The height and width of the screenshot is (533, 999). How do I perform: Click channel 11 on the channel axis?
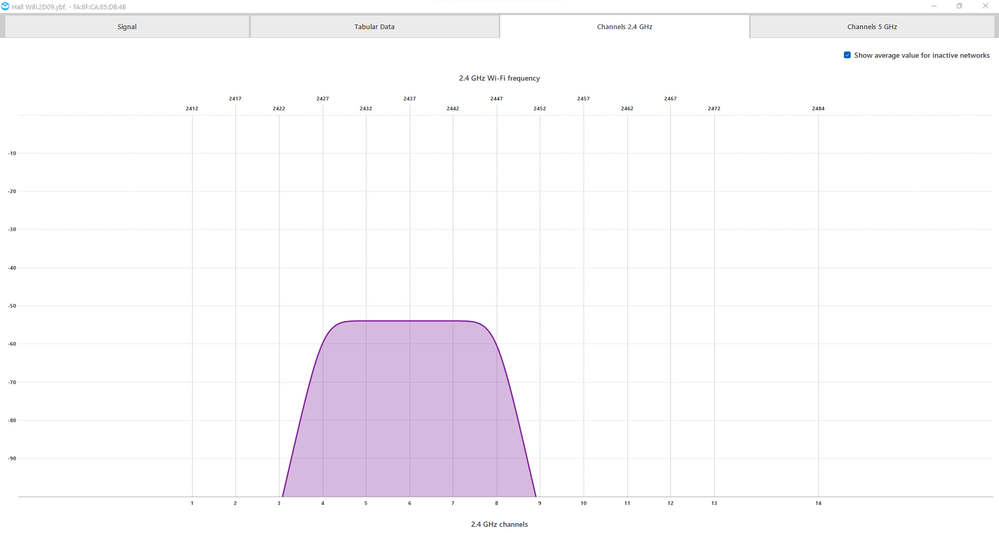627,503
